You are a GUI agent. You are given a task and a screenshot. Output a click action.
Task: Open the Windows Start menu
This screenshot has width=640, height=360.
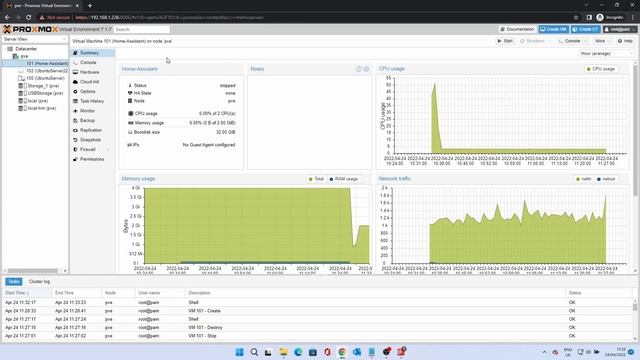[240, 352]
